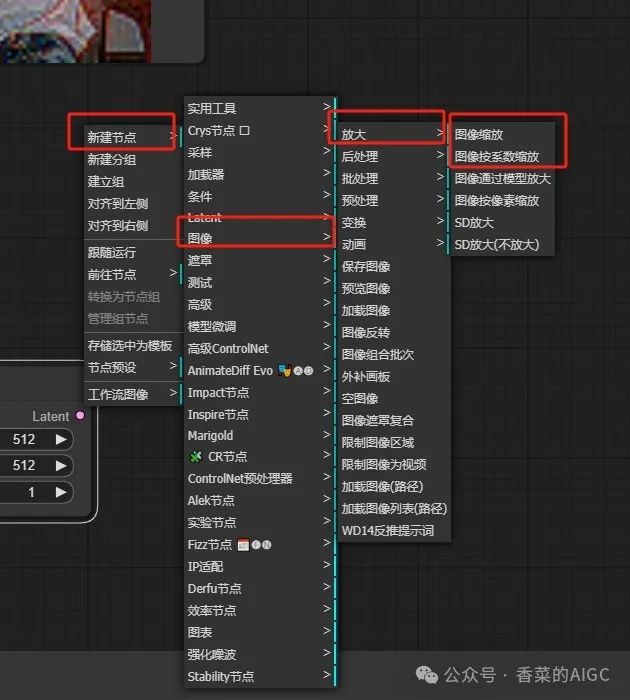
Task: Select 图像通过模型放大 node
Action: click(x=502, y=178)
